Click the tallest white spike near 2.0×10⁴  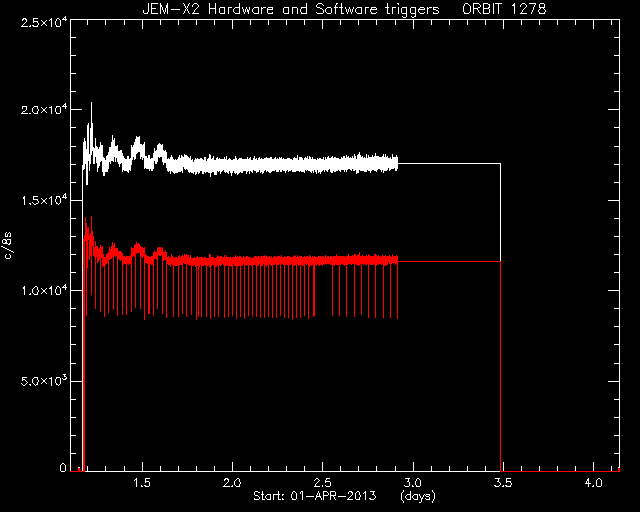[91, 112]
